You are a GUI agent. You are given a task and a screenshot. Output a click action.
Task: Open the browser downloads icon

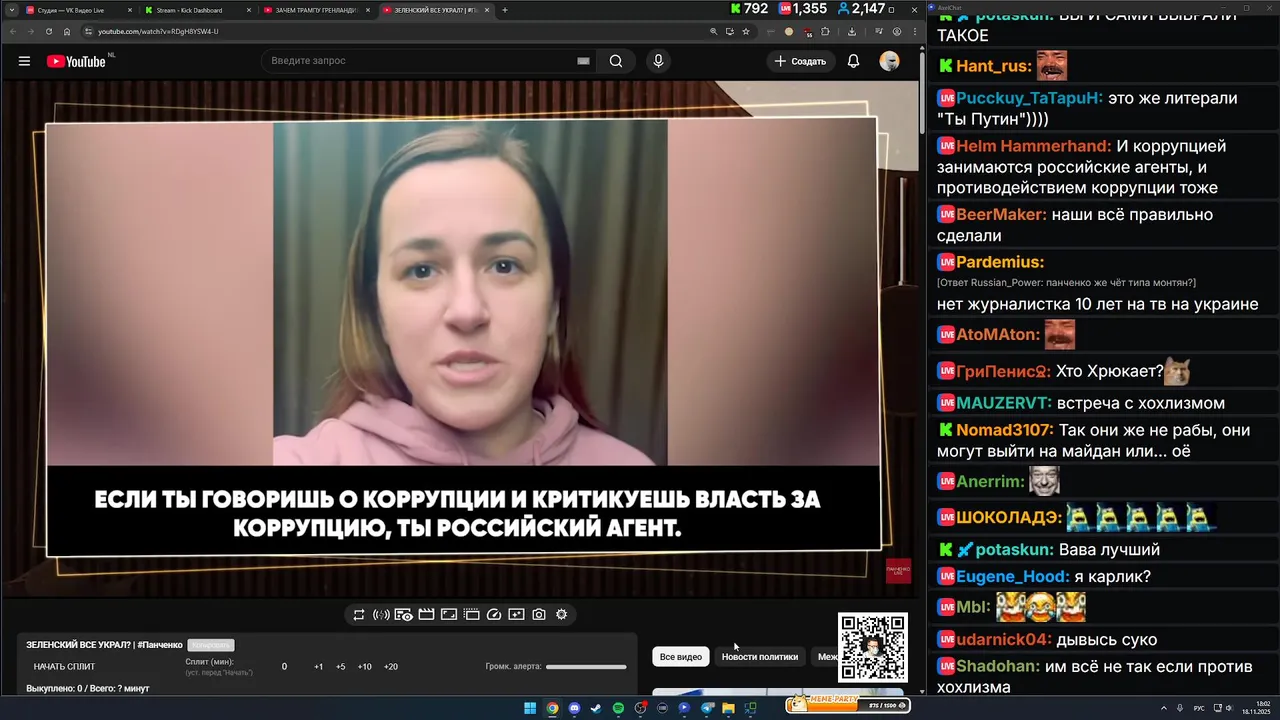point(852,31)
